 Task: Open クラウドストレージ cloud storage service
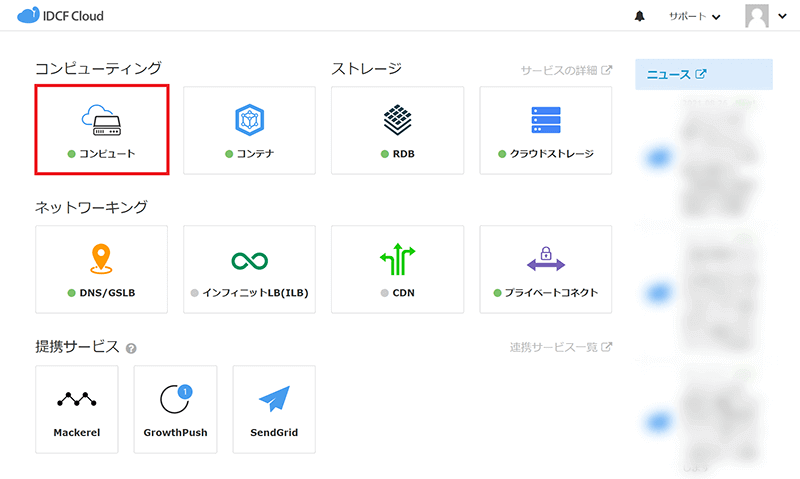[545, 130]
